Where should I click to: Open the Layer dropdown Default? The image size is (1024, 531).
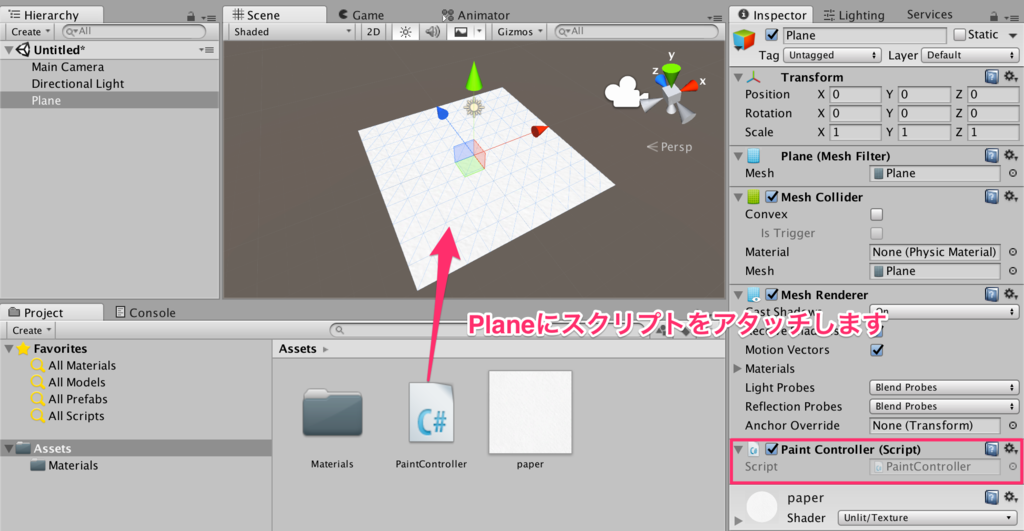pos(970,56)
